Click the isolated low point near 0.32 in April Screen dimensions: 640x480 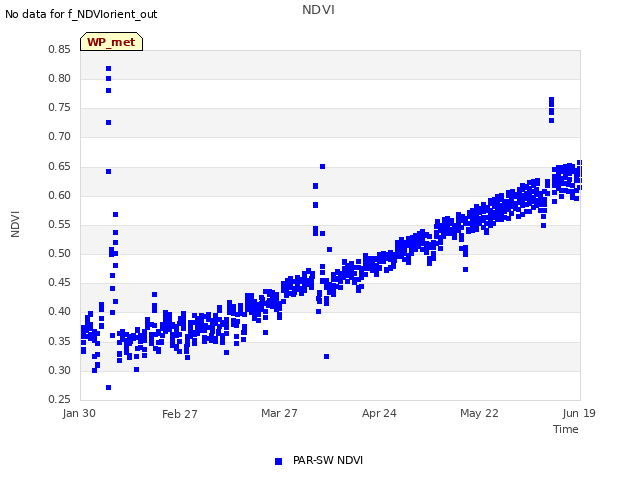pyautogui.click(x=327, y=357)
